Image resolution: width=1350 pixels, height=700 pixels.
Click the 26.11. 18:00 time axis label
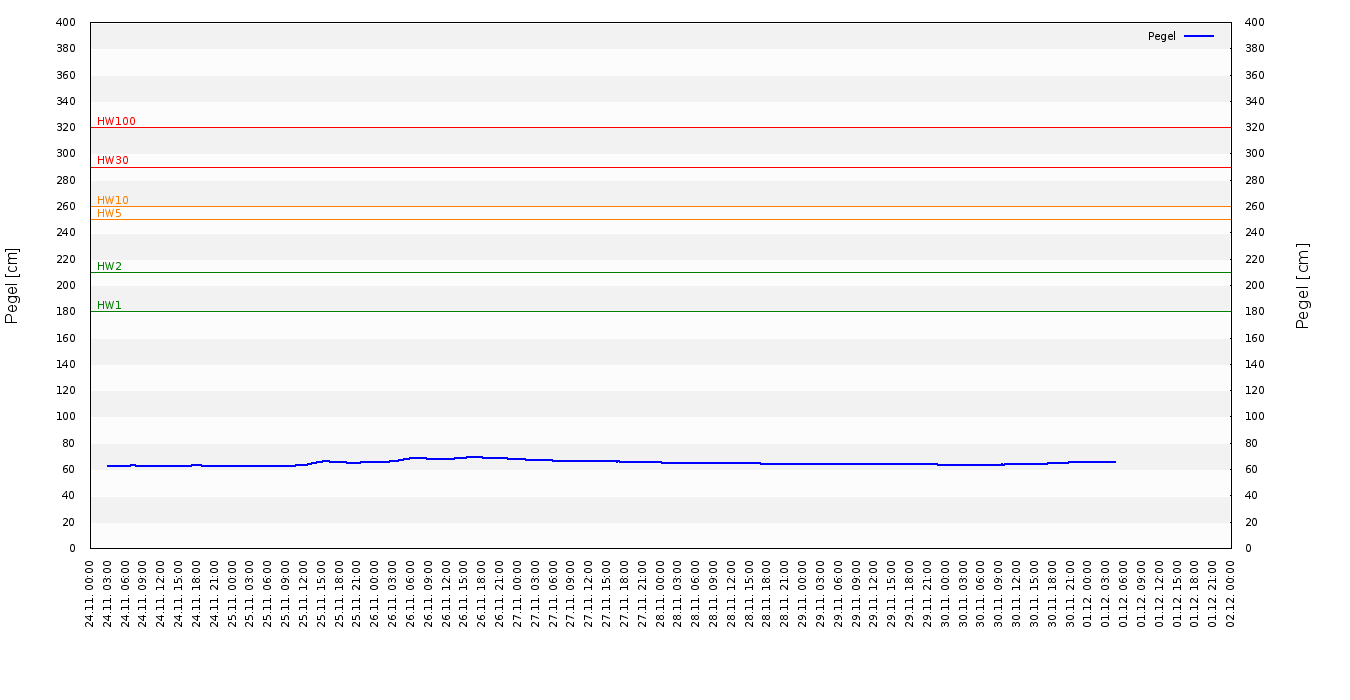(483, 593)
